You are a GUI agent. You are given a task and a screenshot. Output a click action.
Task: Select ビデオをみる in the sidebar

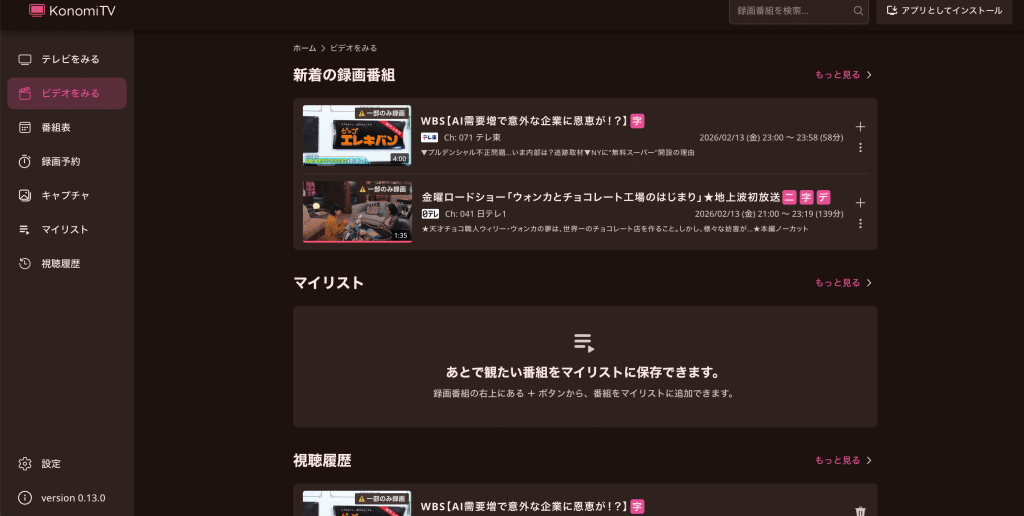pyautogui.click(x=68, y=93)
